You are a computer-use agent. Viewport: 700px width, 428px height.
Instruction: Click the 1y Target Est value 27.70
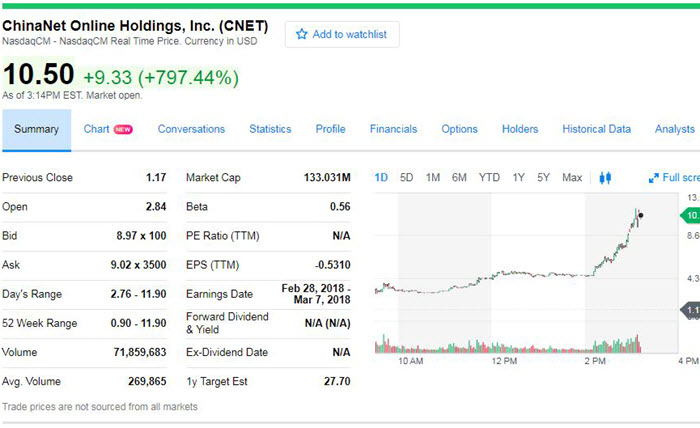point(337,382)
